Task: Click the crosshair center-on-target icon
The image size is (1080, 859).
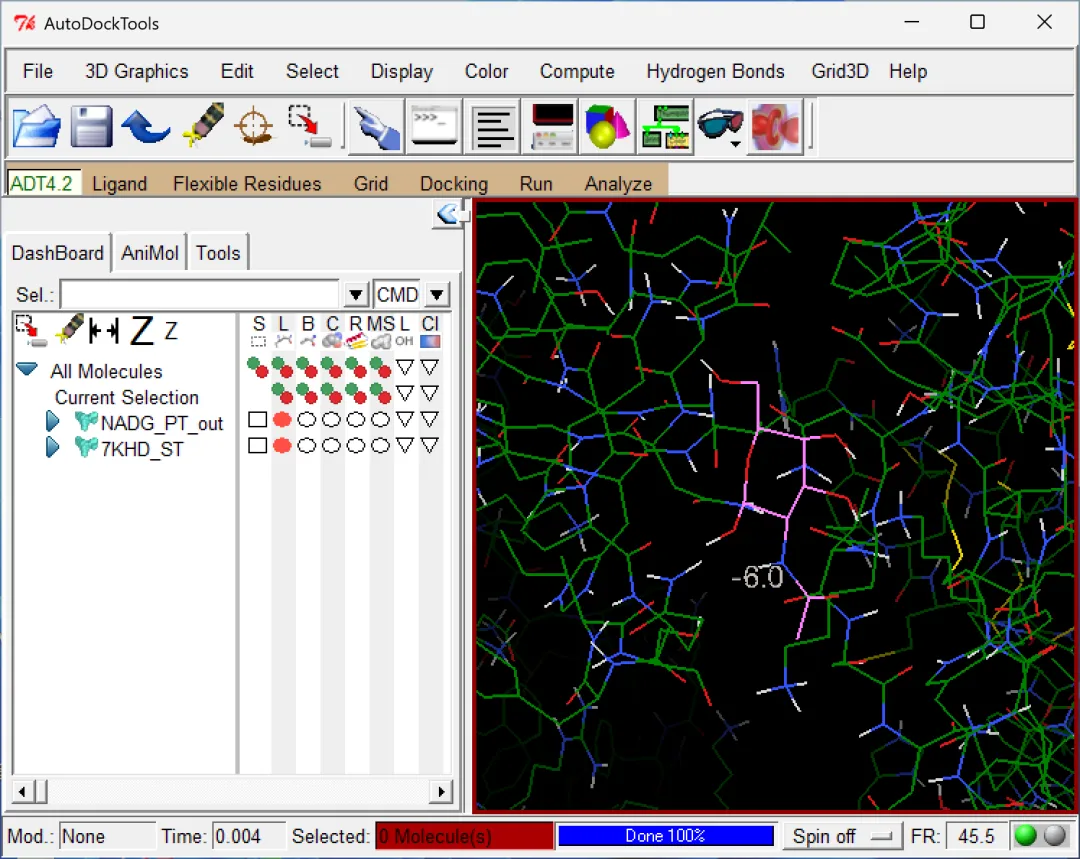Action: (253, 126)
